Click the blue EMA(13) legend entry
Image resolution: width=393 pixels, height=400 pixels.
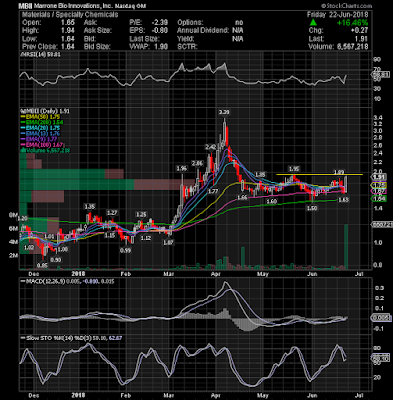[x=40, y=133]
